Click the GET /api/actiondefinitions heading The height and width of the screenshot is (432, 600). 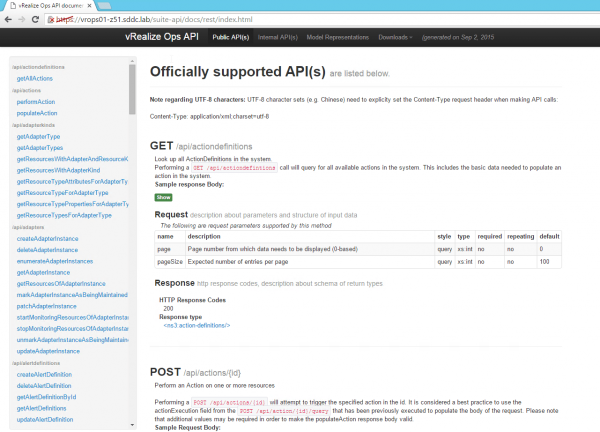[201, 146]
